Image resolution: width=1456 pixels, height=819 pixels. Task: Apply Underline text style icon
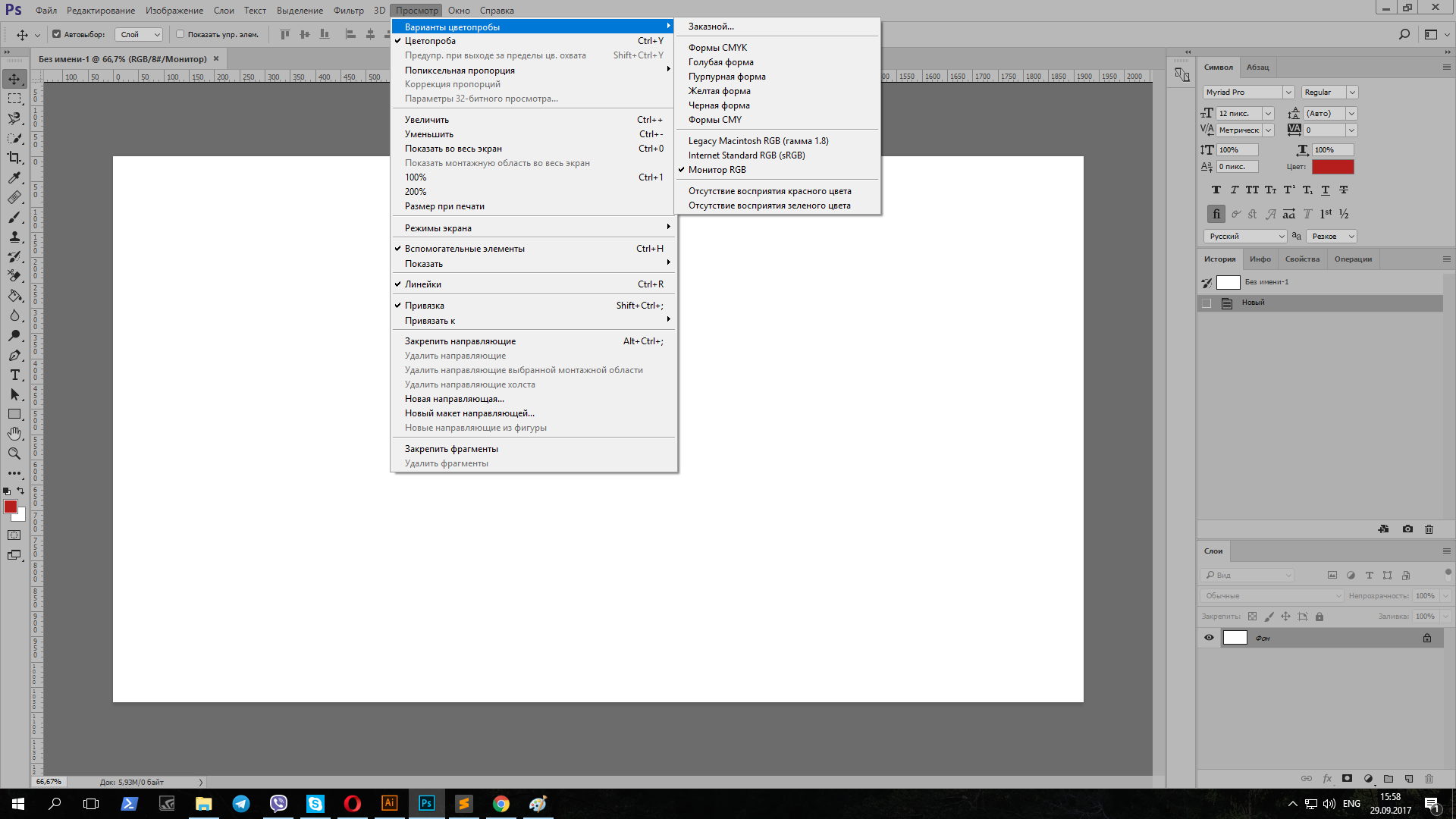1326,190
